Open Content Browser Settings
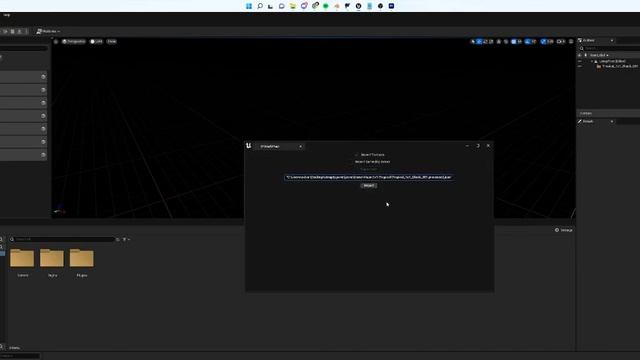640x360 pixels. [563, 230]
